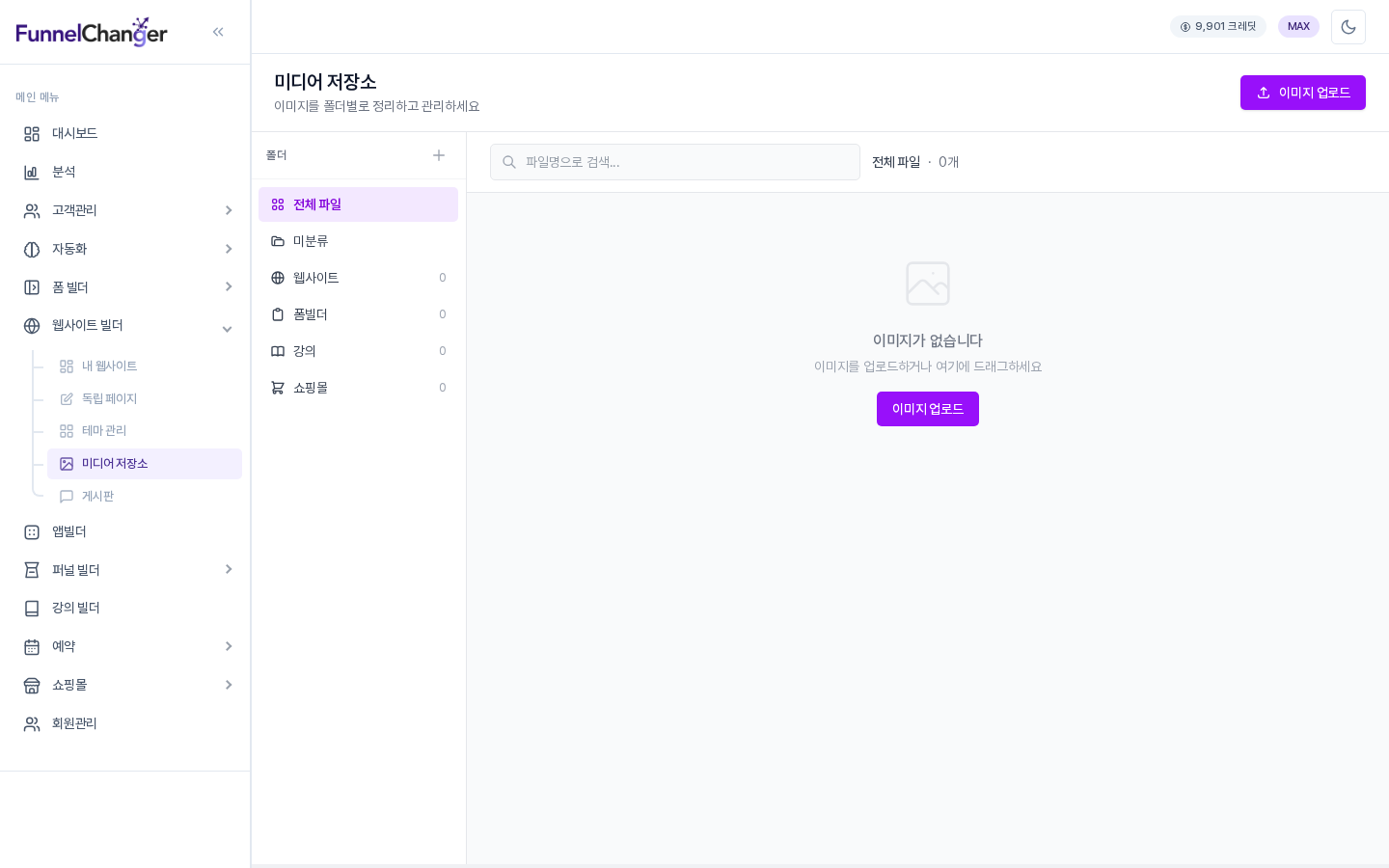Toggle dark mode with the moon icon
Image resolution: width=1389 pixels, height=868 pixels.
(x=1348, y=27)
